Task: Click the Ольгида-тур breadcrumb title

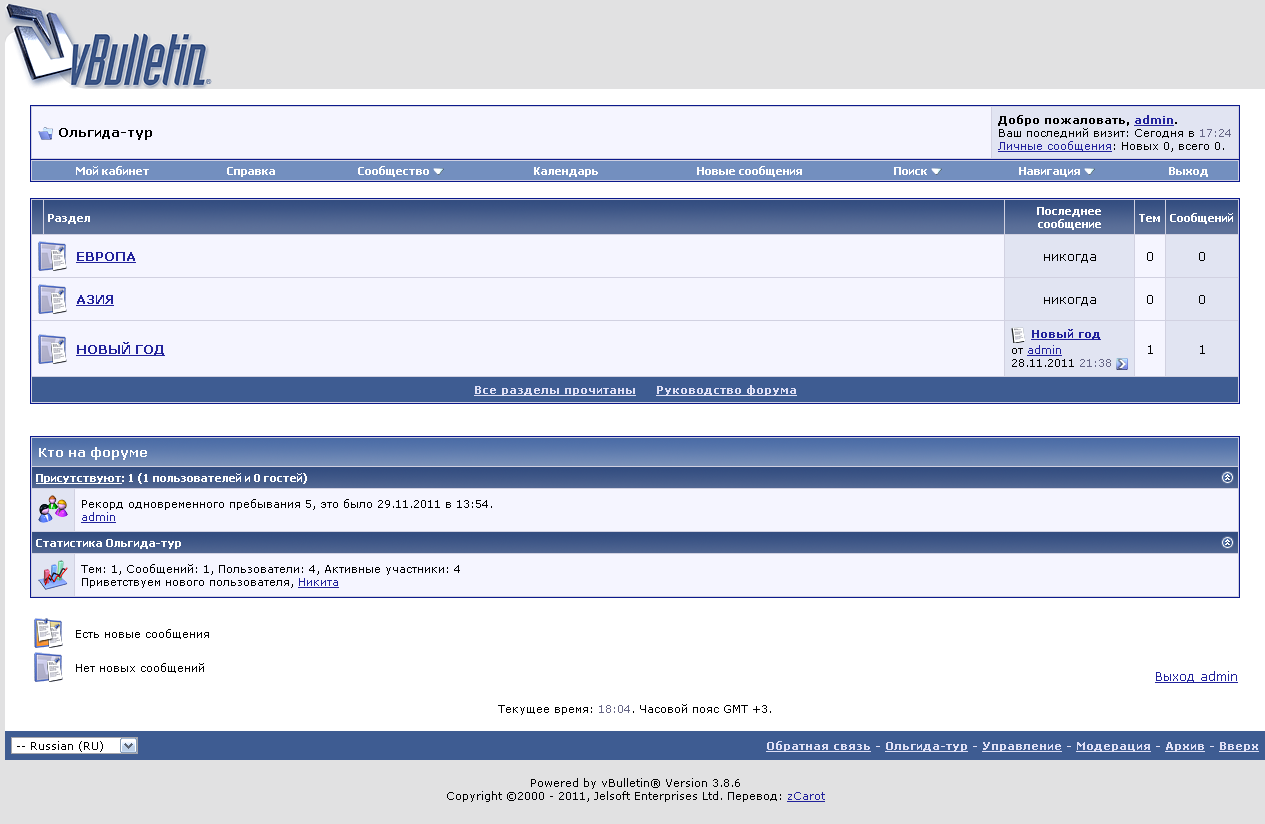Action: 105,133
